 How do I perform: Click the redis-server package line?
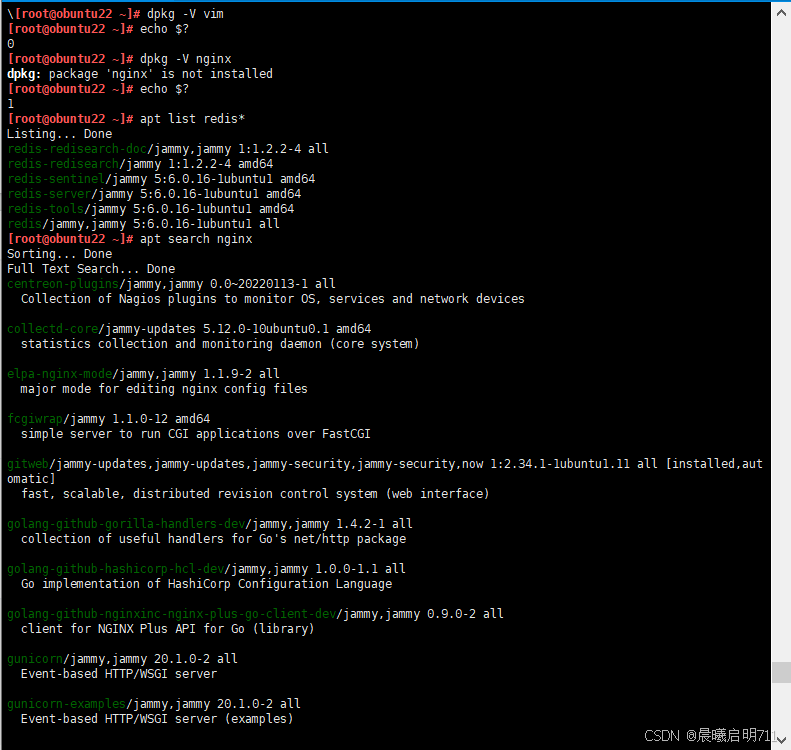coord(154,194)
